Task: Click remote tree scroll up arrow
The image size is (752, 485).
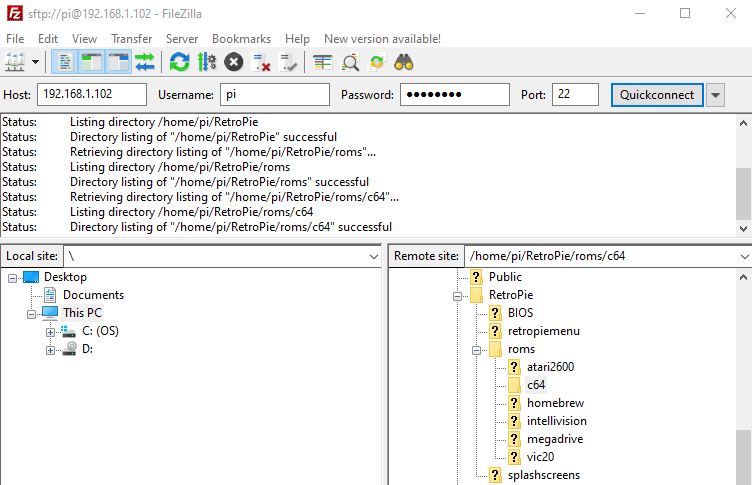Action: coord(743,277)
